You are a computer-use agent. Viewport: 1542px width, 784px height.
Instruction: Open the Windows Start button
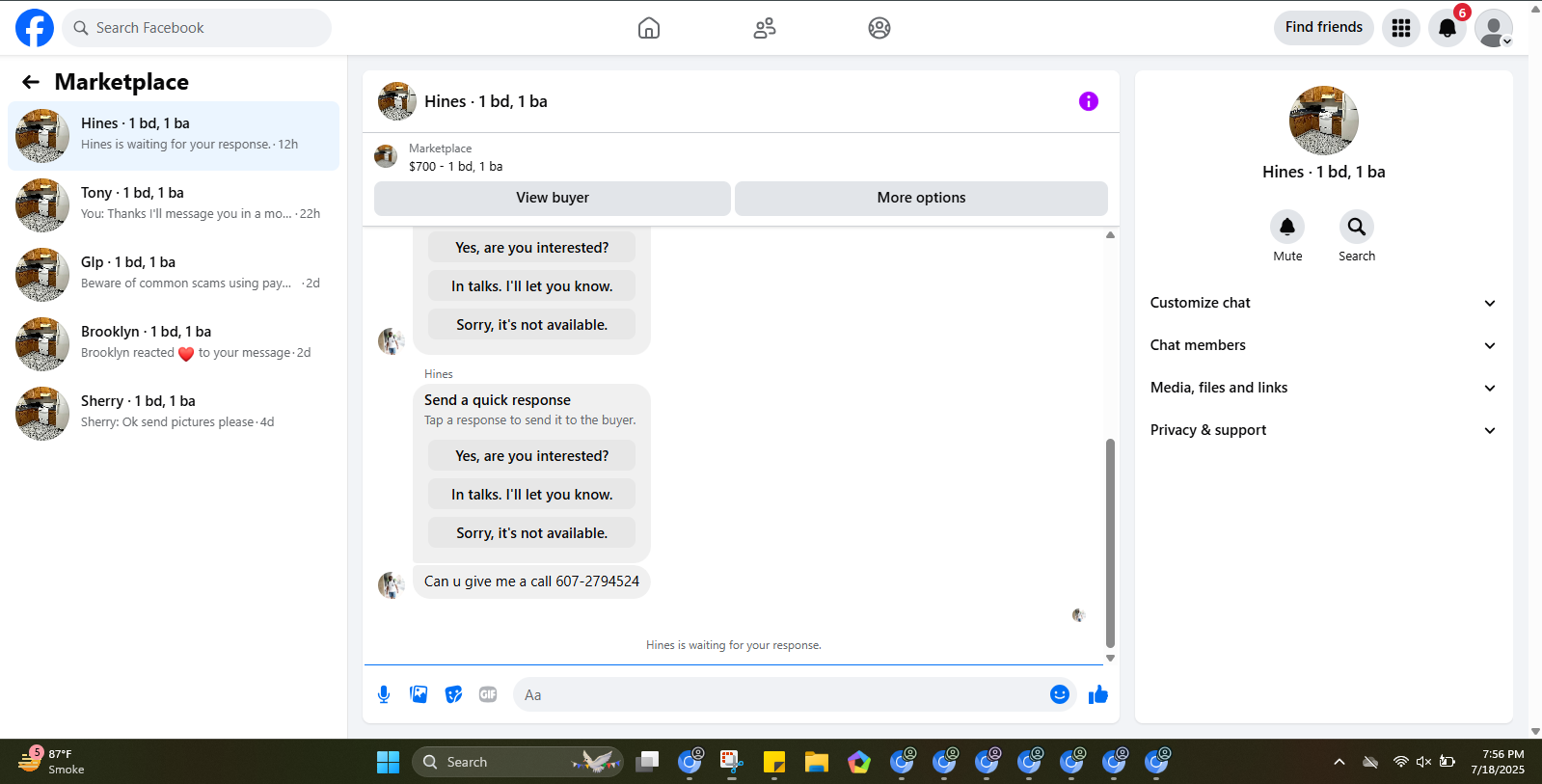(388, 762)
